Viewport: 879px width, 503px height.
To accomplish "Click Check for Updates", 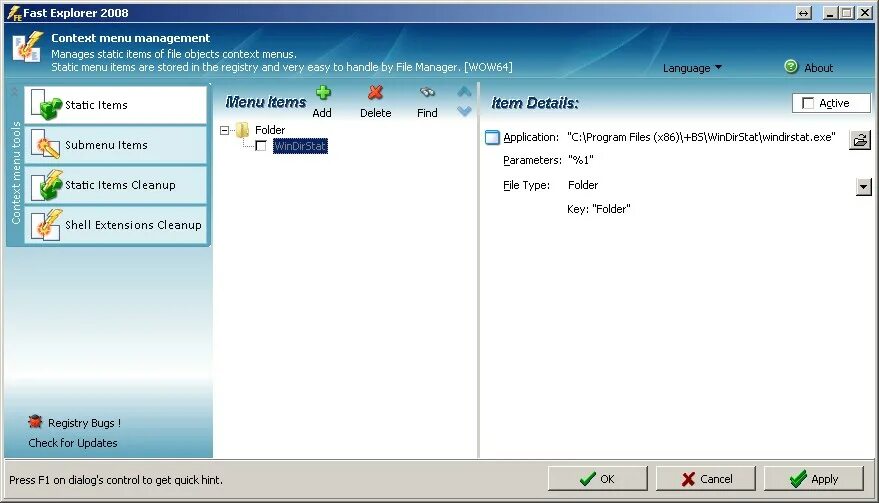I will [73, 443].
